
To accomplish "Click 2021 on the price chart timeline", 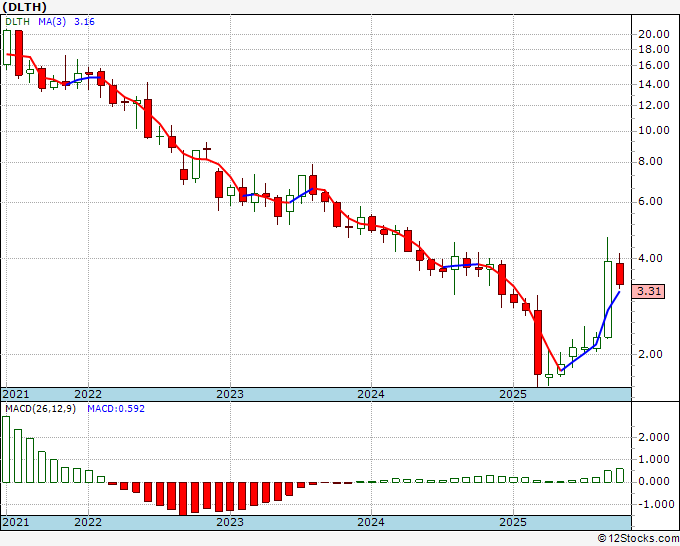I will point(16,394).
